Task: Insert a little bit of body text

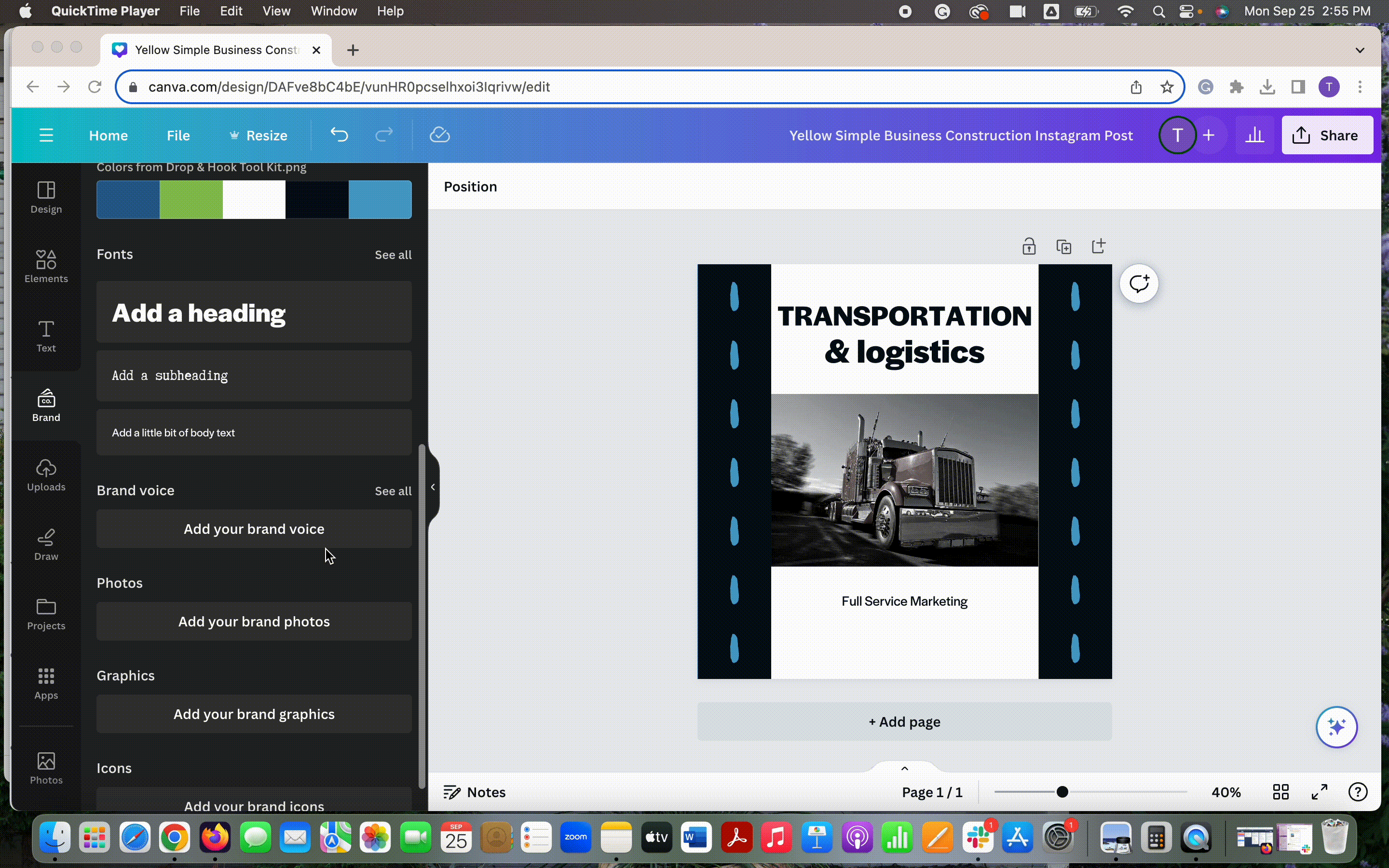Action: pyautogui.click(x=254, y=432)
